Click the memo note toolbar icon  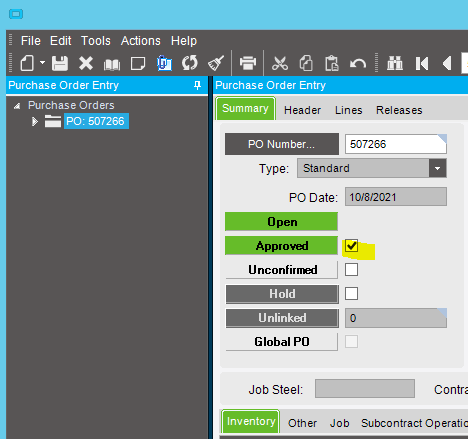point(138,63)
